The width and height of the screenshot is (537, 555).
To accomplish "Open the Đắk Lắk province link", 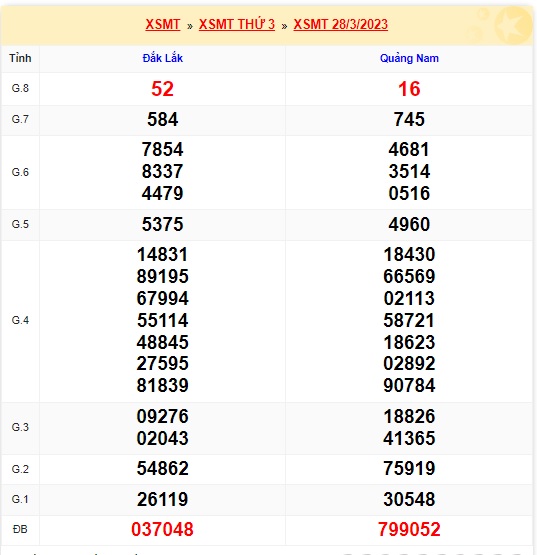I will tap(162, 58).
